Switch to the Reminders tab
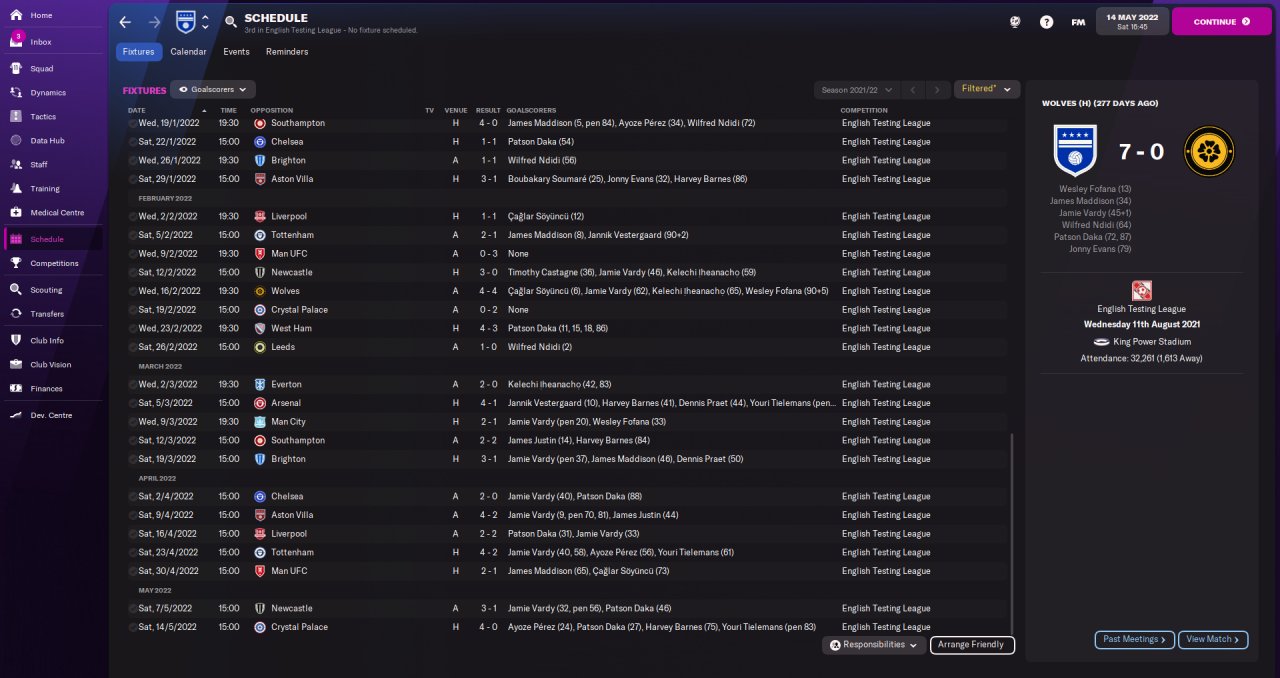This screenshot has height=678, width=1280. 287,52
